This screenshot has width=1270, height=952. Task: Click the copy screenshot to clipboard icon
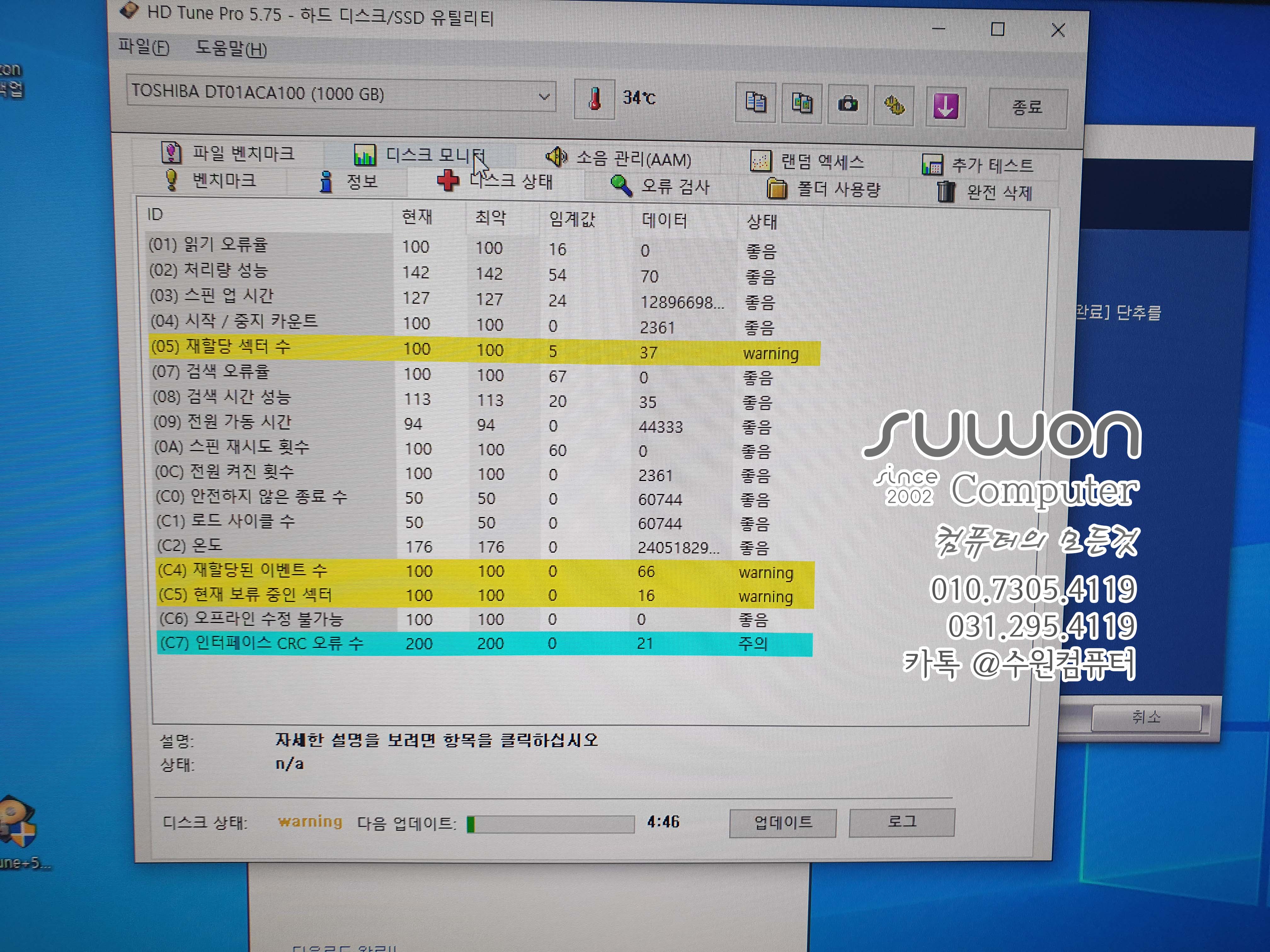802,103
